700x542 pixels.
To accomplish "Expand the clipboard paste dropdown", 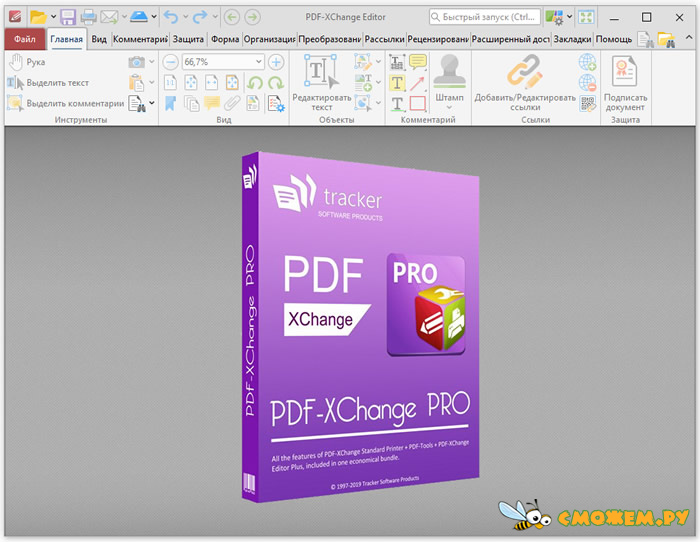I will tap(152, 83).
